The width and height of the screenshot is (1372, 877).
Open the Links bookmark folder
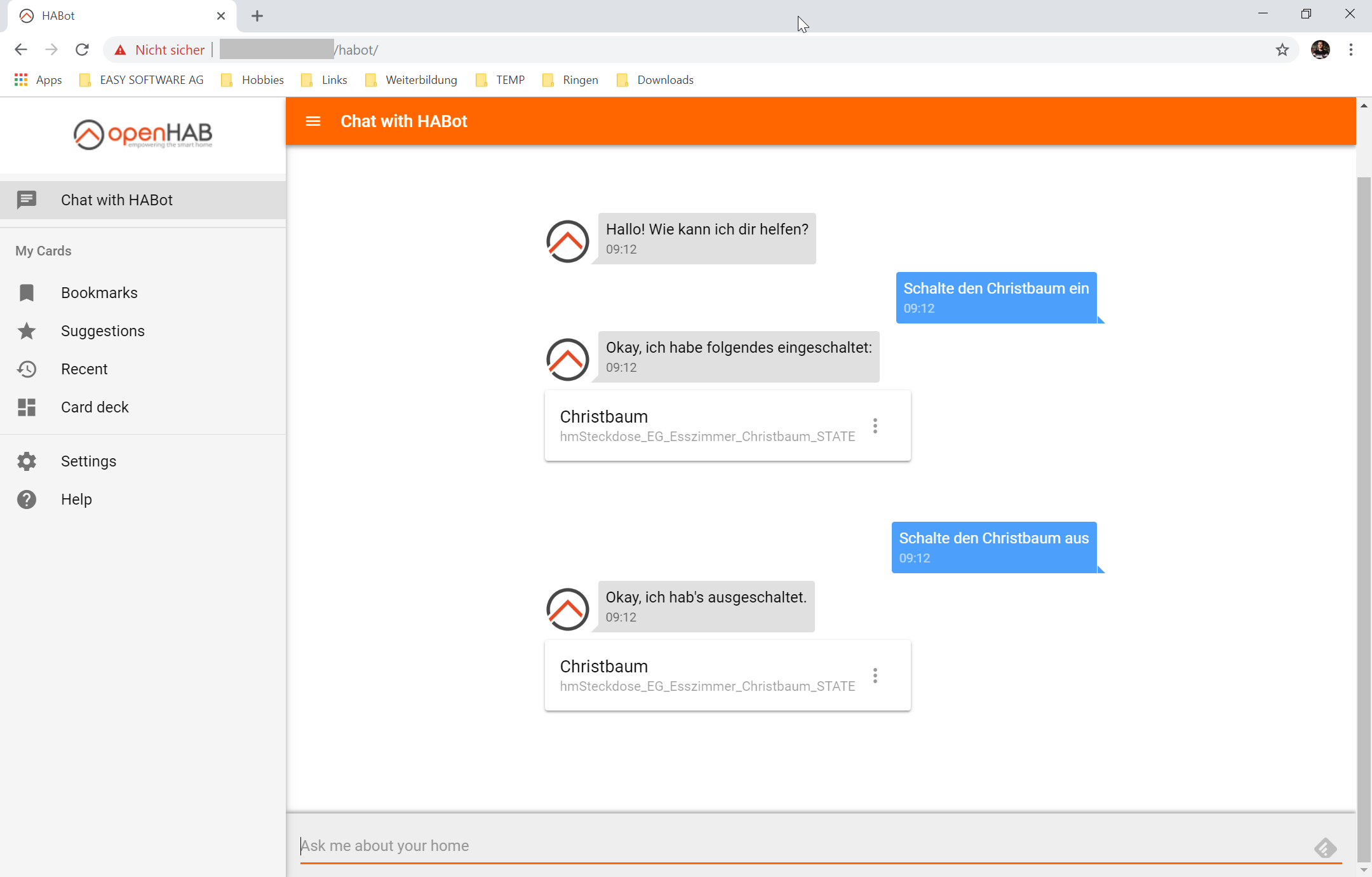[324, 80]
